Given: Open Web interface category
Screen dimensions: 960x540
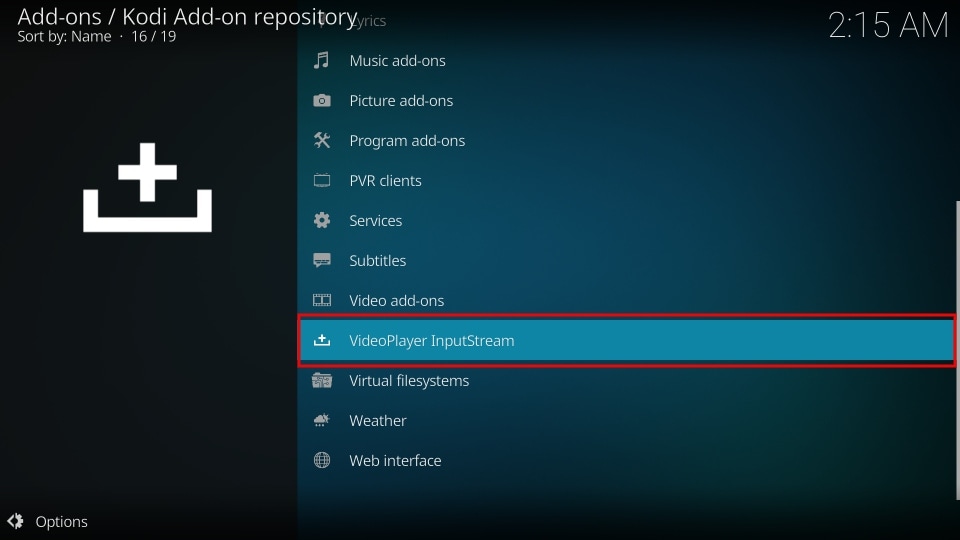Looking at the screenshot, I should 626,460.
